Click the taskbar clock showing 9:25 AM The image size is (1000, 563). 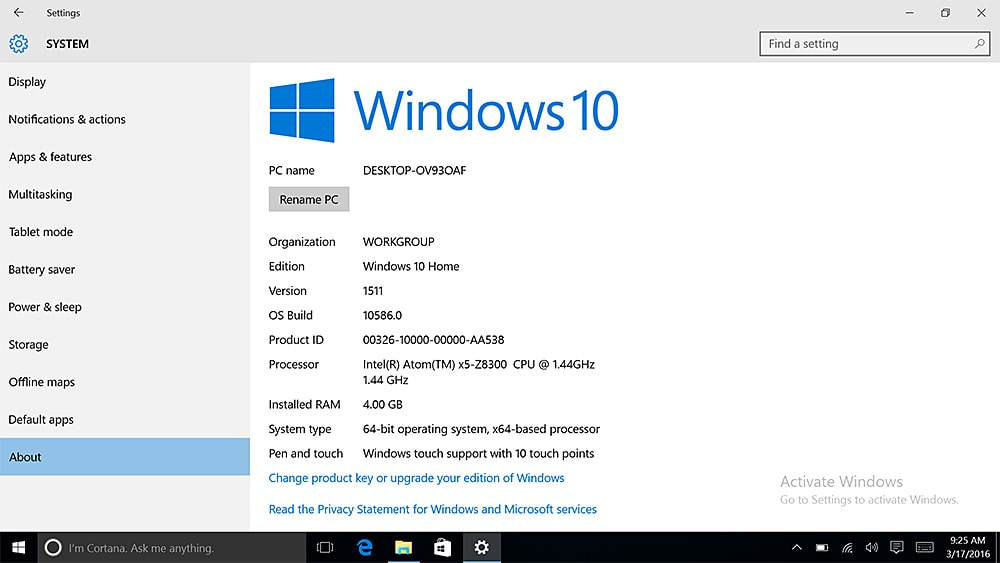[x=967, y=547]
